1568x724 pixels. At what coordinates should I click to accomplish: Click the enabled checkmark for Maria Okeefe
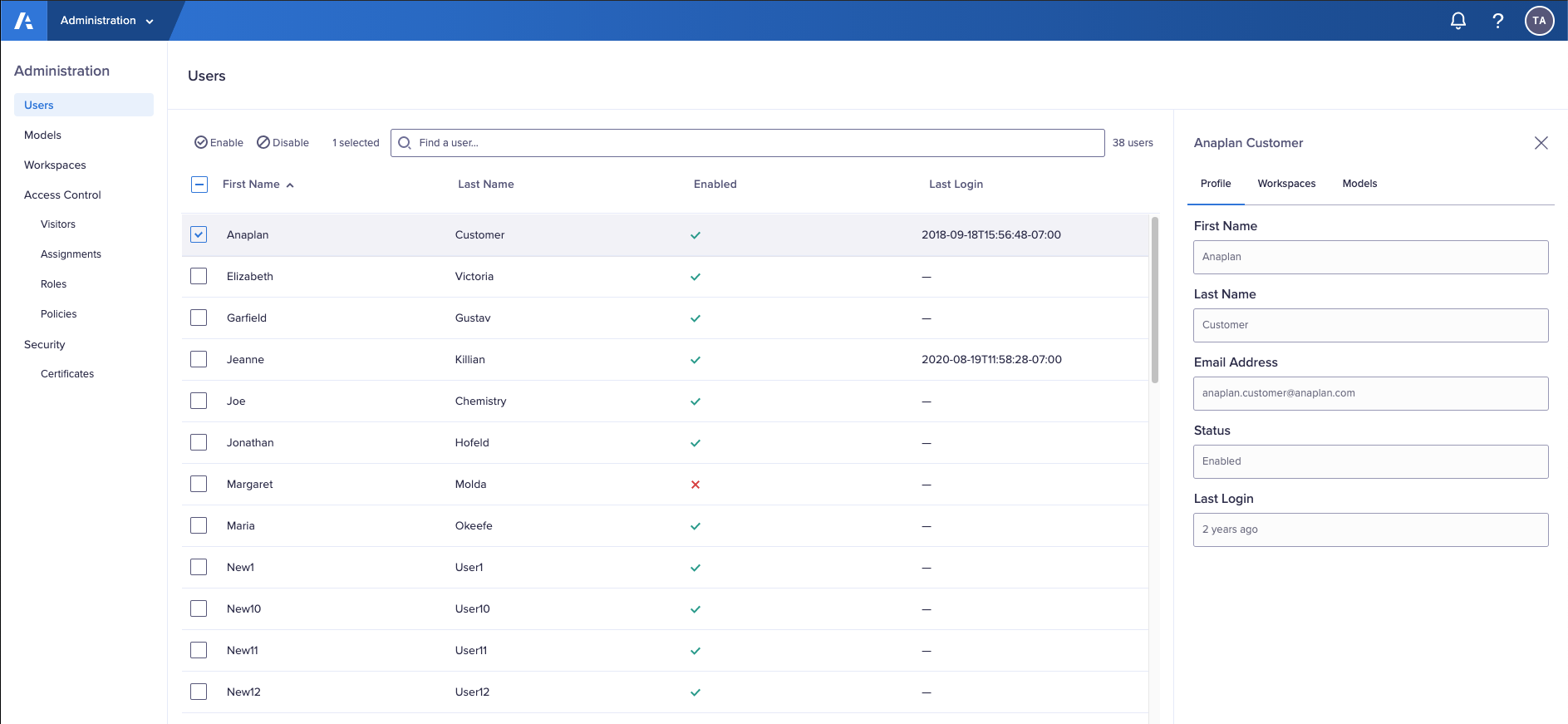[696, 526]
